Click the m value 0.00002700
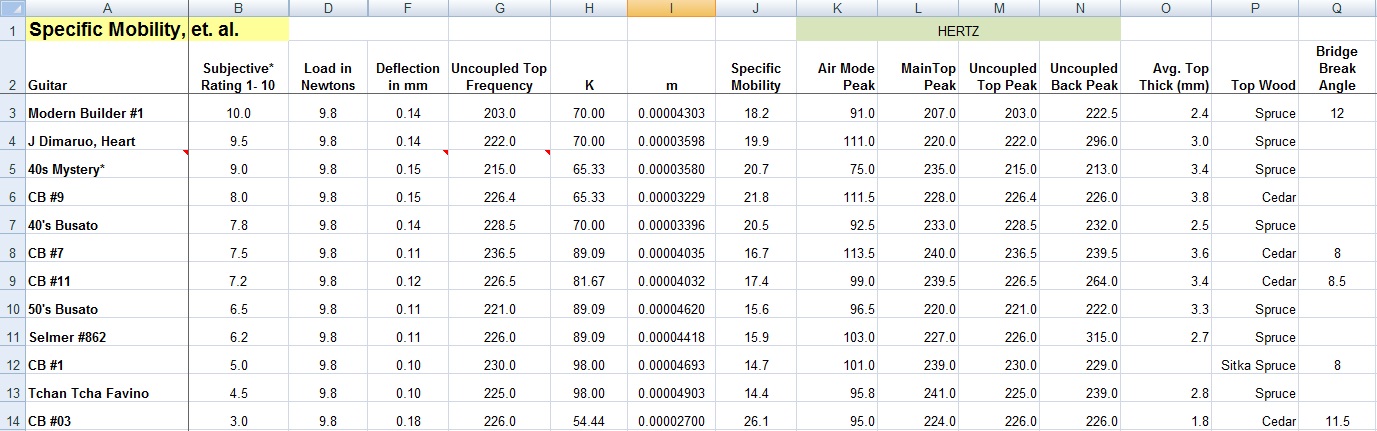Screen dimensions: 1377x431 coord(671,421)
